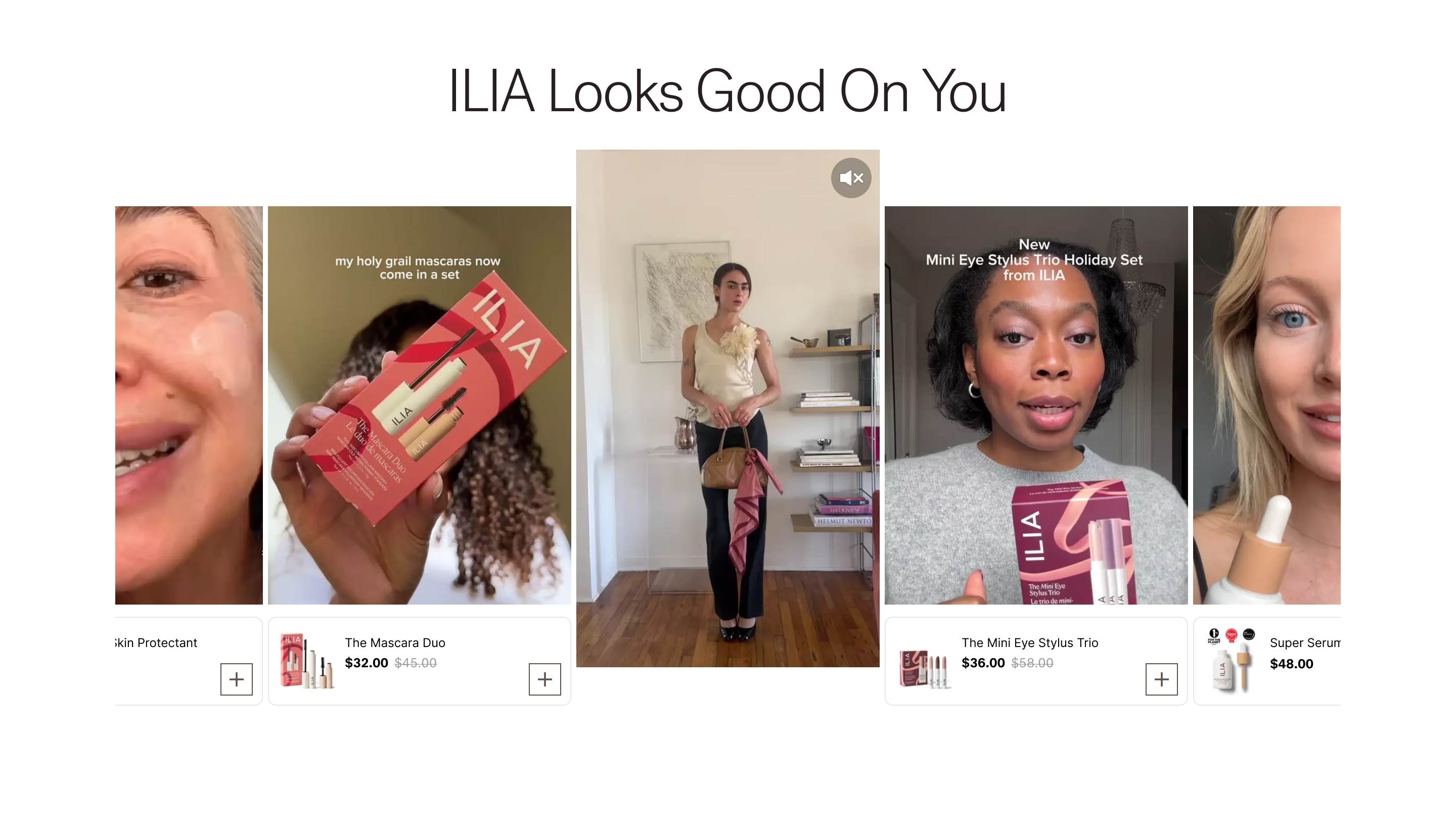Image resolution: width=1456 pixels, height=827 pixels.
Task: Add The Mascara Duo to bag
Action: (x=544, y=679)
